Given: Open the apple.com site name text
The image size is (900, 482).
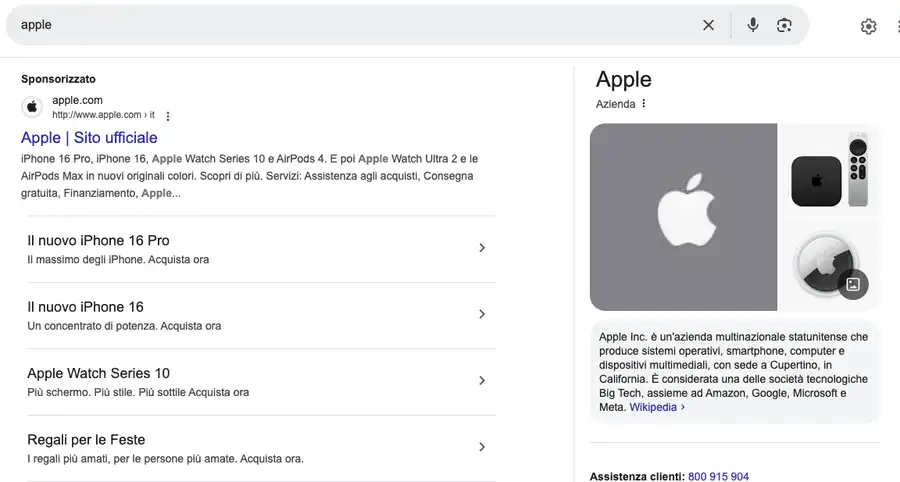Looking at the screenshot, I should pos(77,100).
